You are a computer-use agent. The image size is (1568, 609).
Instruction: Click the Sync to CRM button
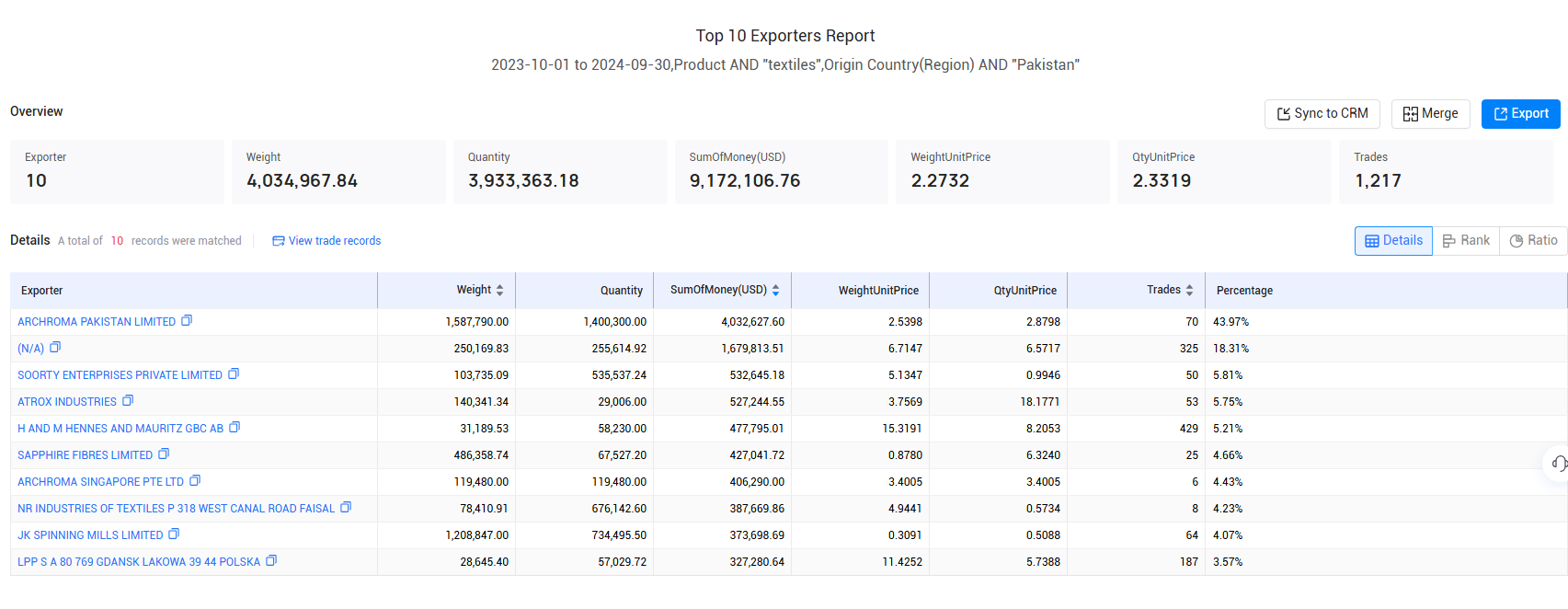(1322, 114)
